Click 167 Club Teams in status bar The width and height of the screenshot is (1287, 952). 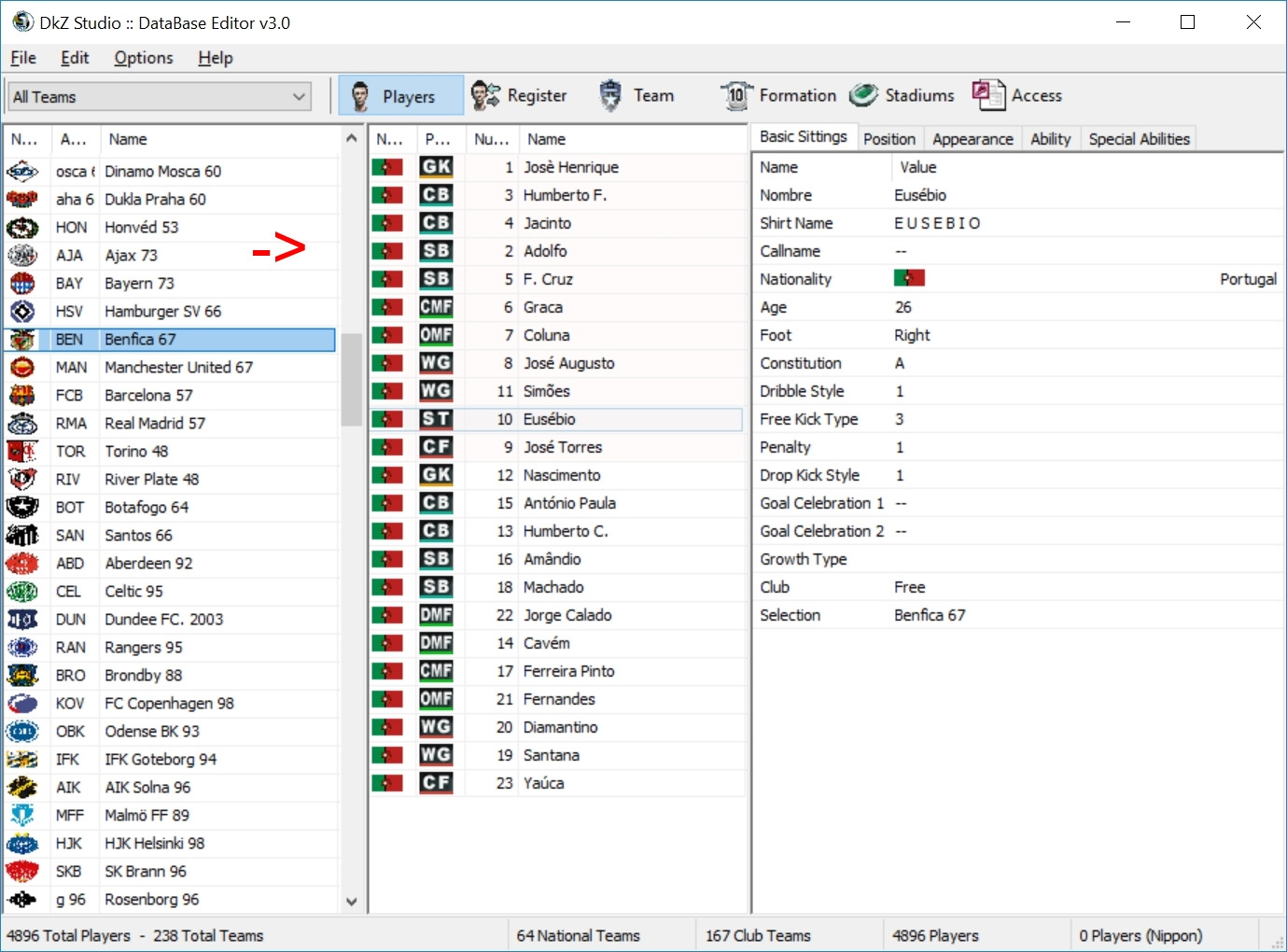[758, 935]
